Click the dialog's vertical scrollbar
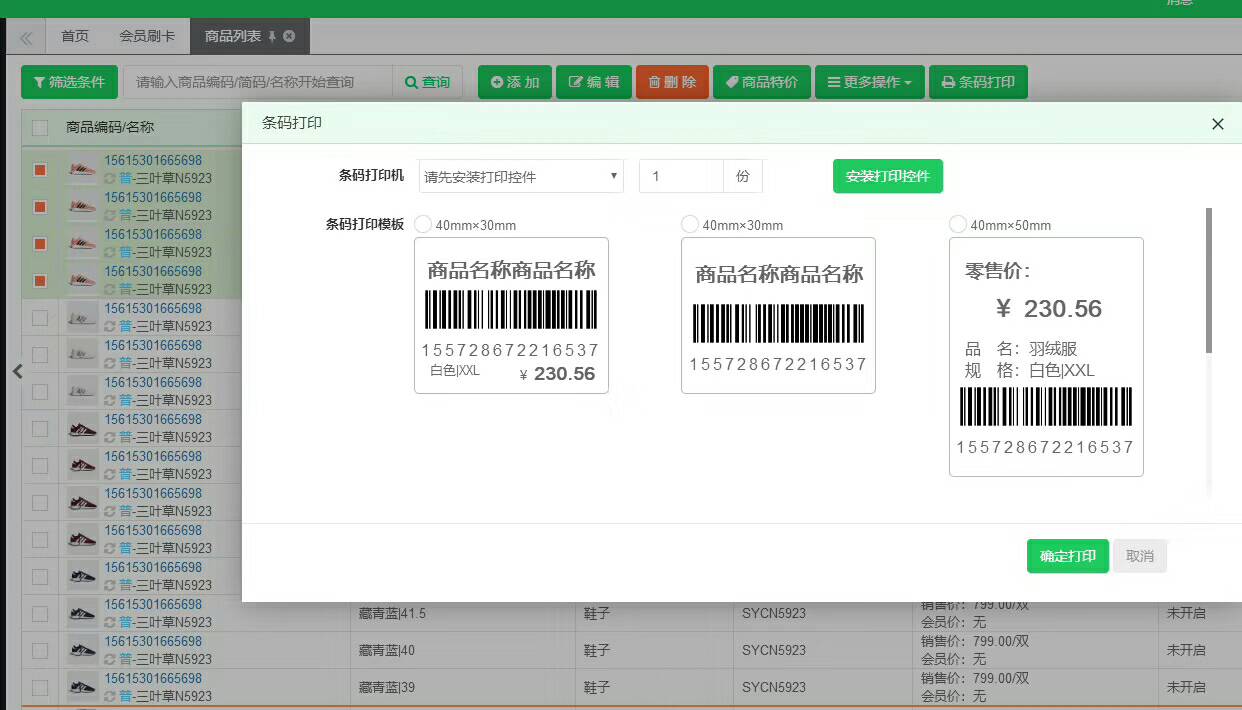The height and width of the screenshot is (710, 1242). [x=1209, y=280]
